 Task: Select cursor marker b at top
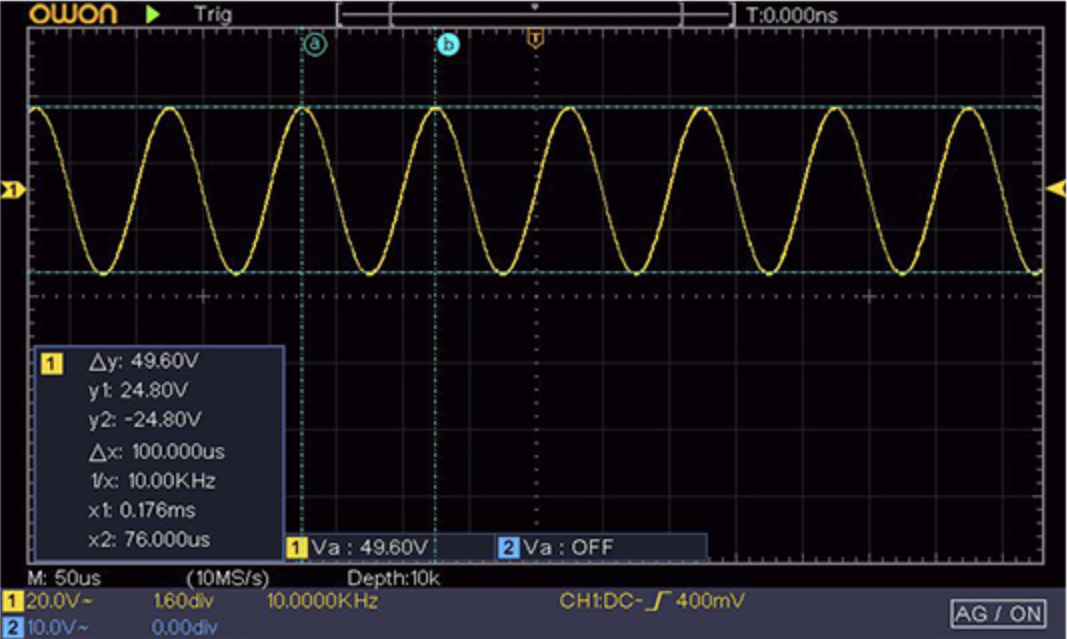(448, 44)
